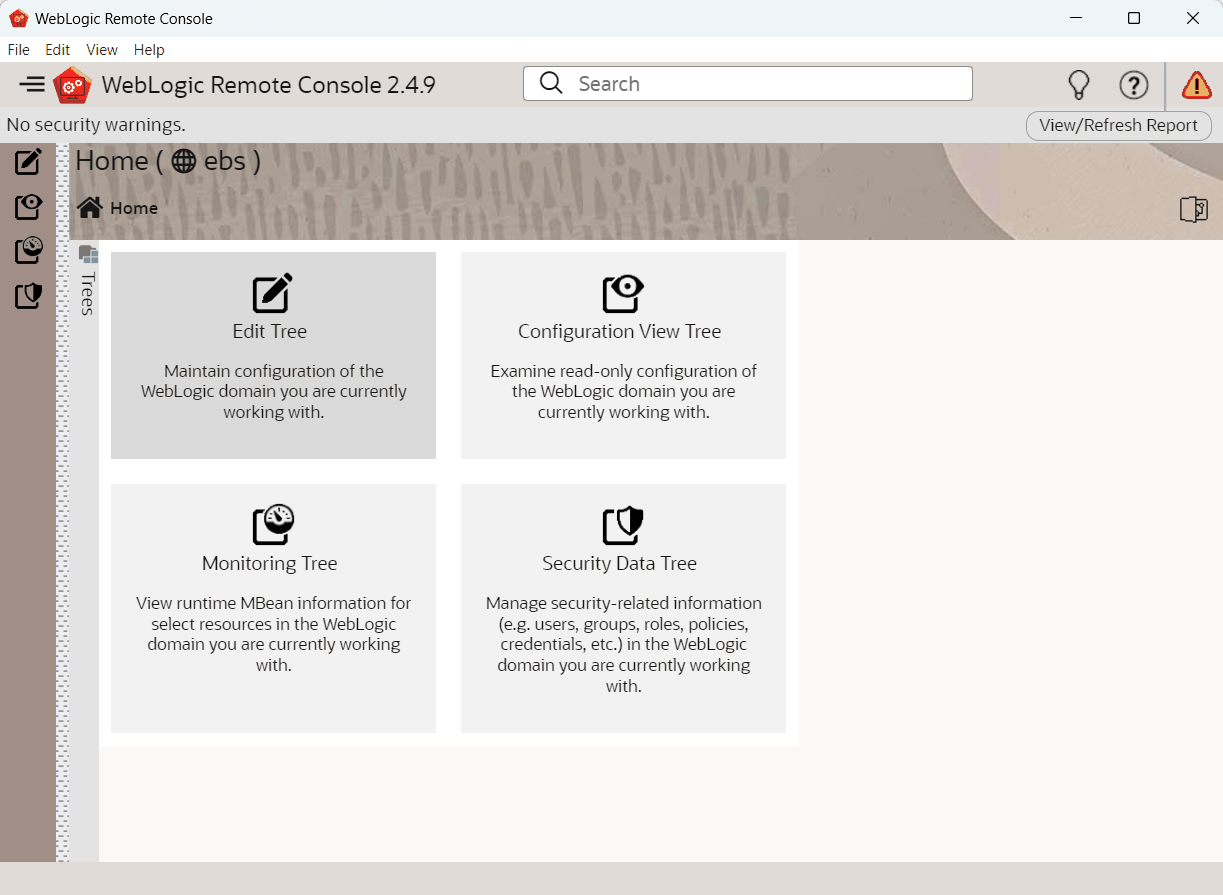The width and height of the screenshot is (1223, 895).
Task: Open the File menu
Action: click(19, 50)
